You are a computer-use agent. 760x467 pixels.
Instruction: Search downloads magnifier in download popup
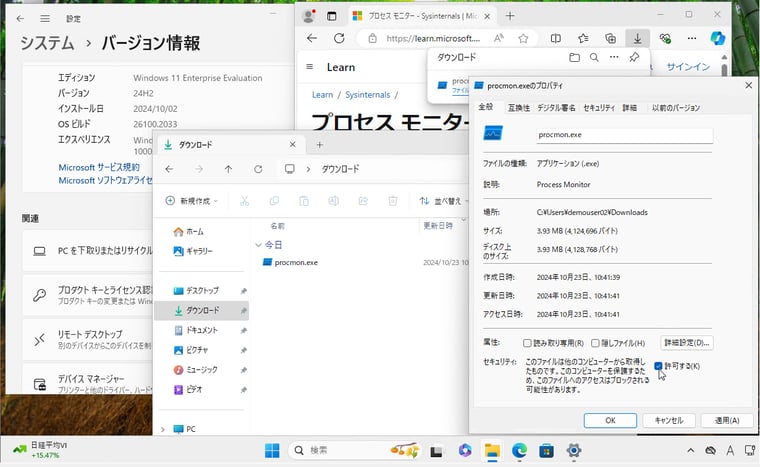(594, 58)
